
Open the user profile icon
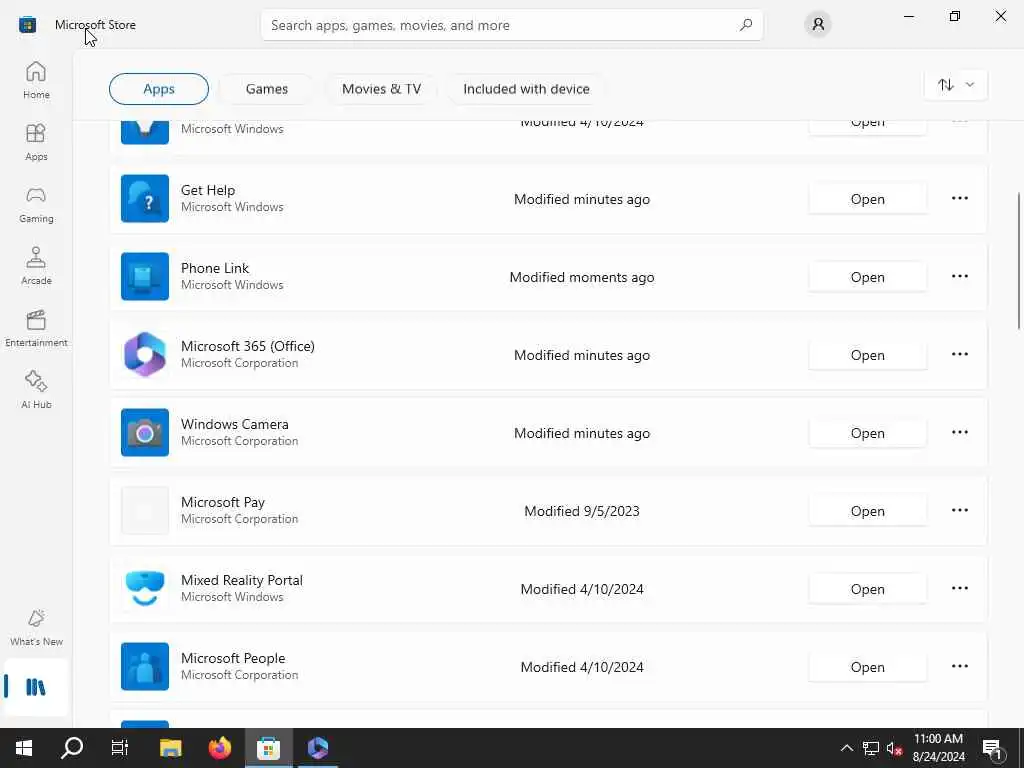(818, 25)
